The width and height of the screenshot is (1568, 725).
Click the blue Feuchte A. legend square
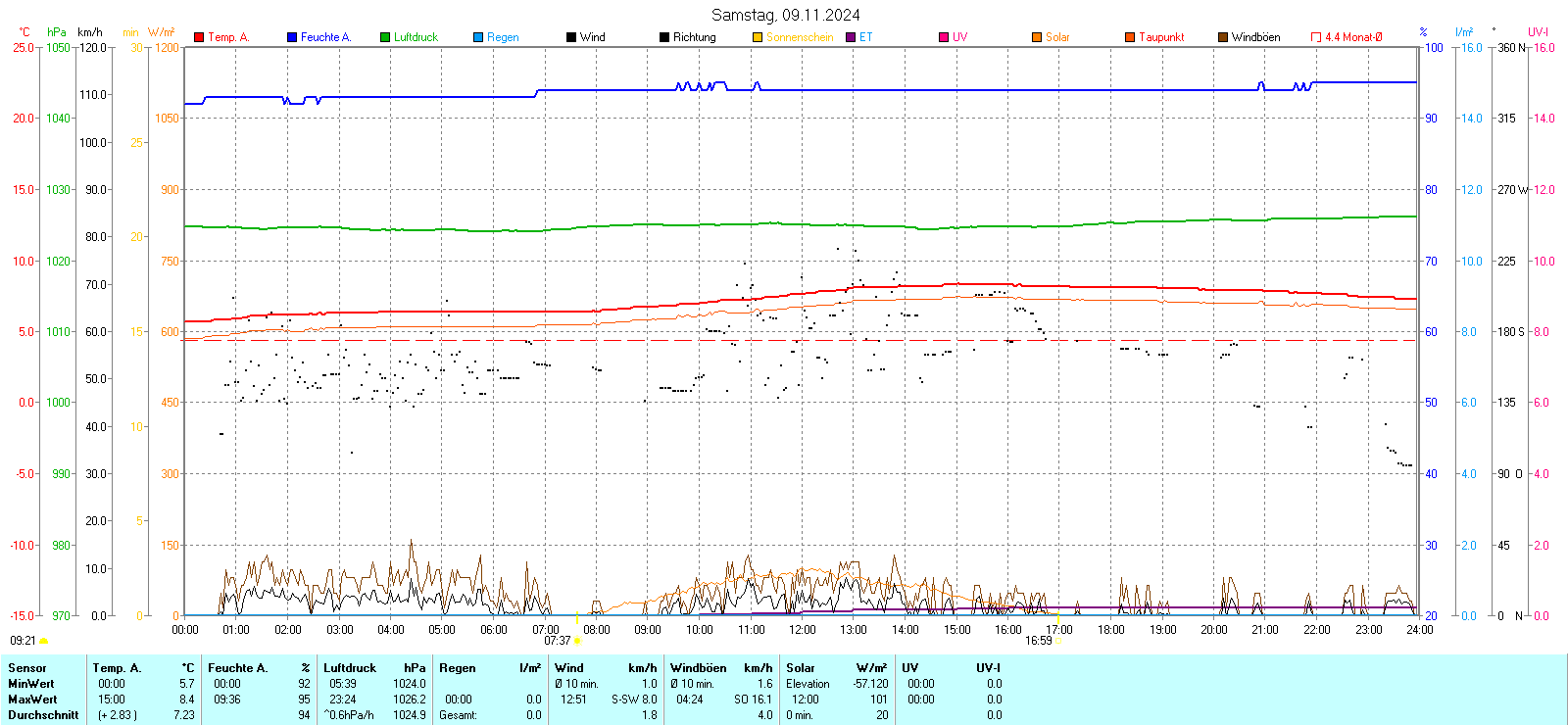[292, 37]
